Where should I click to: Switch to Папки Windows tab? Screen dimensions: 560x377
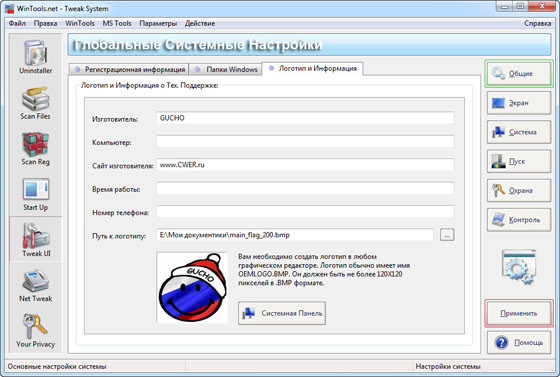(225, 69)
